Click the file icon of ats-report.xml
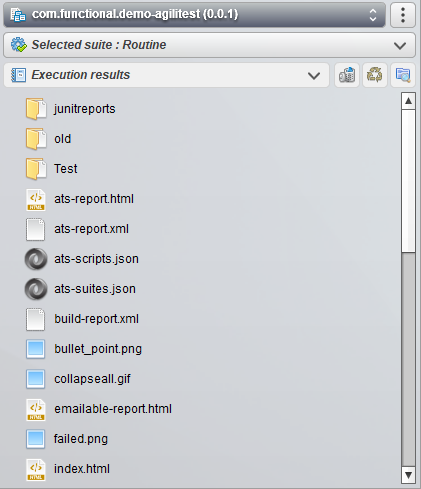The width and height of the screenshot is (421, 489). 35,229
